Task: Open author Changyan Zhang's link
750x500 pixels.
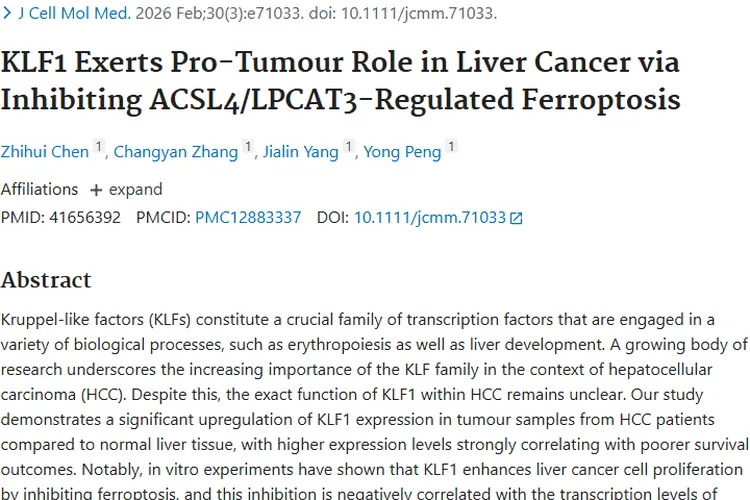Action: click(x=175, y=152)
